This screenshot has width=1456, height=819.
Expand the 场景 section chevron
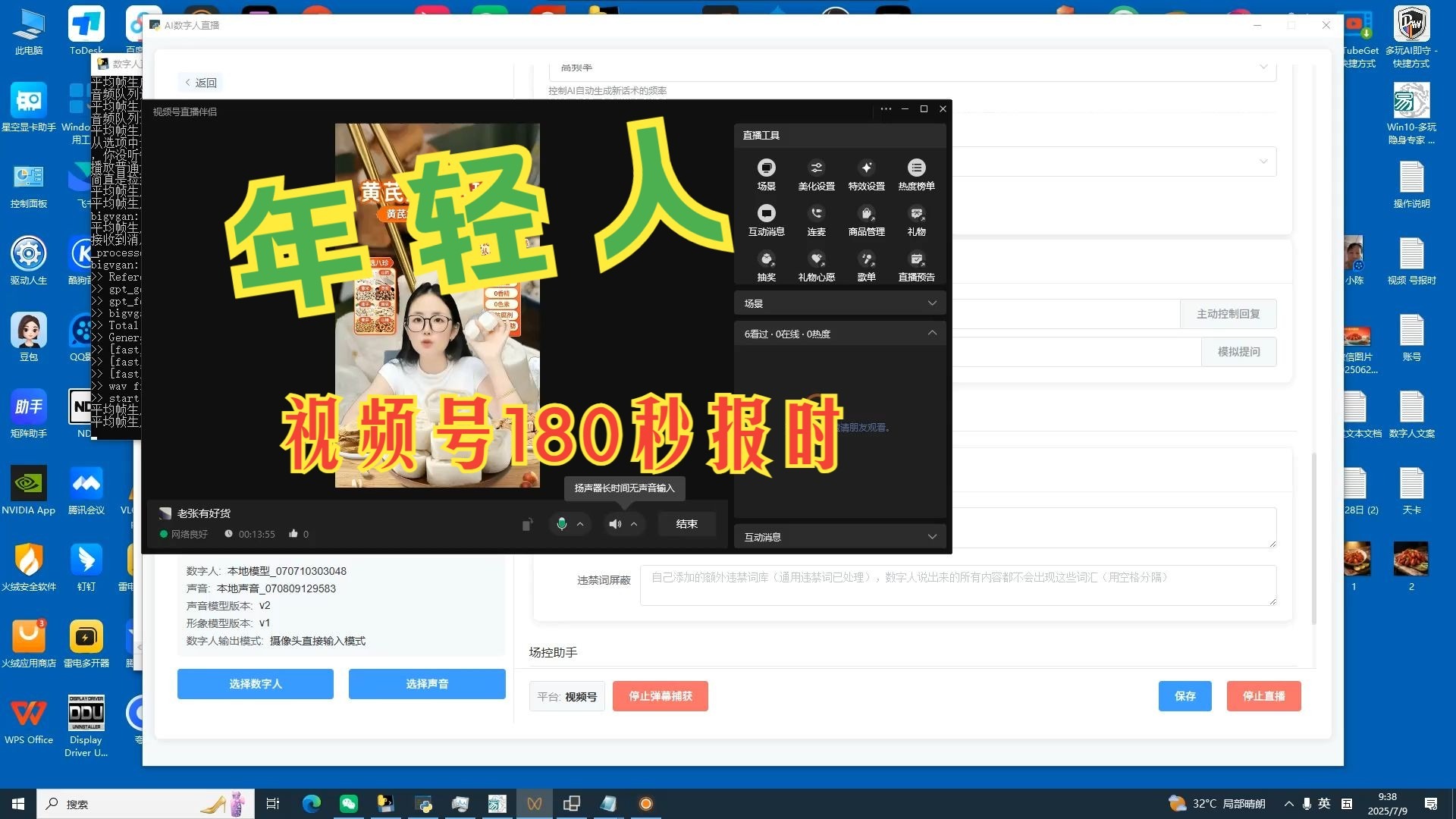coord(932,303)
